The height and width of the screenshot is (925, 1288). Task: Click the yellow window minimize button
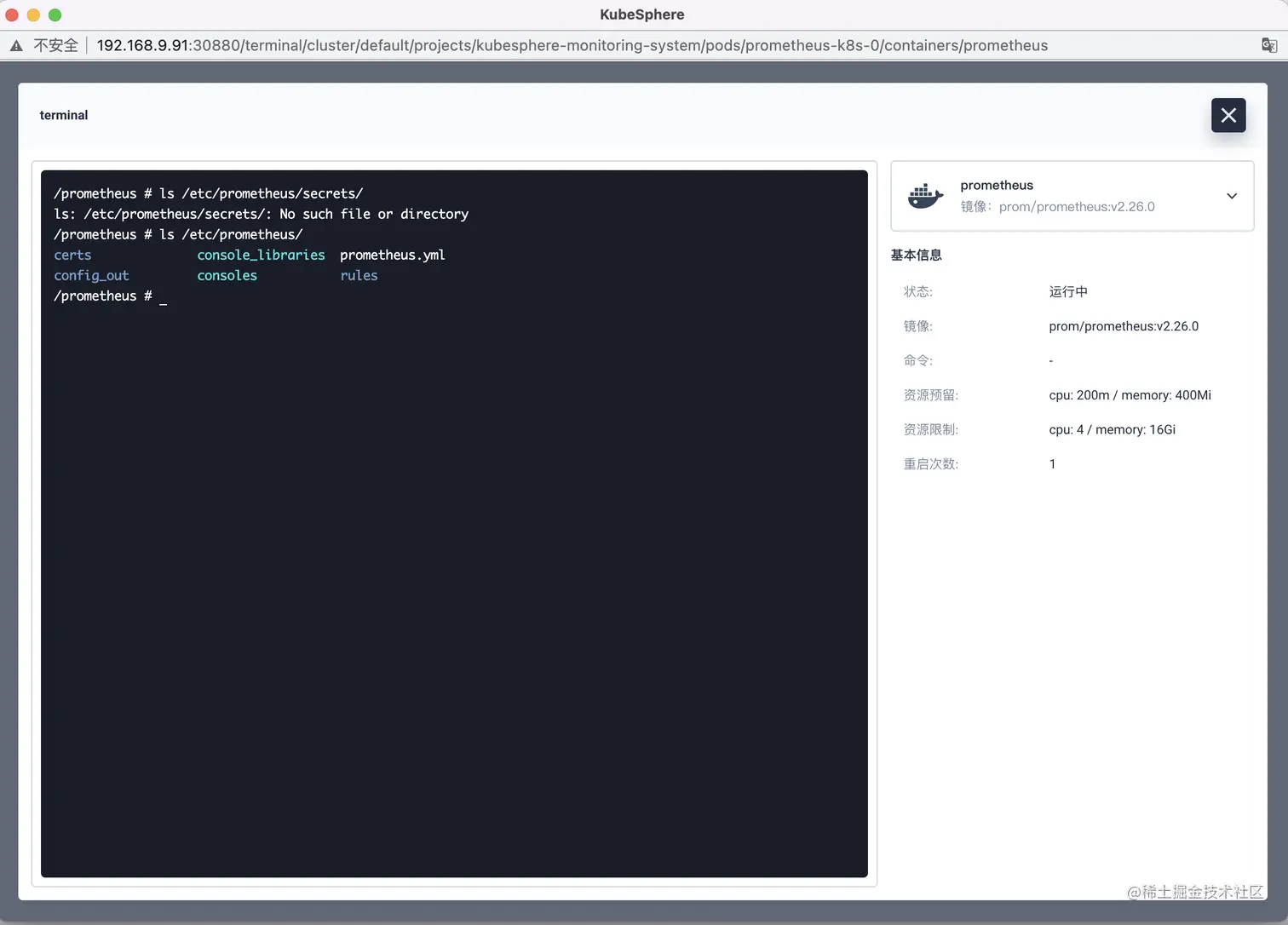(x=33, y=14)
